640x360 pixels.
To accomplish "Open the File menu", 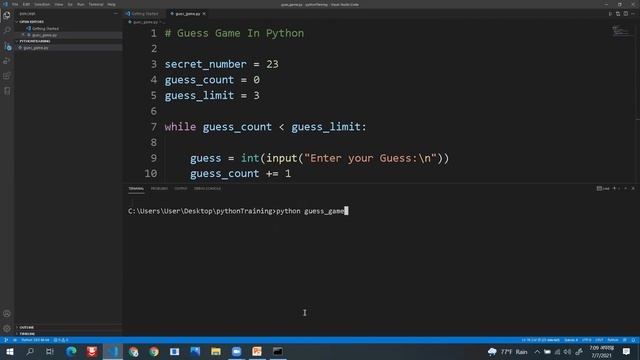I will pos(15,4).
